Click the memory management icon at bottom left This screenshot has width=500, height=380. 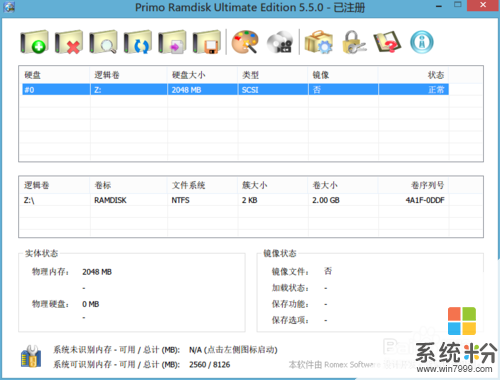coord(31,356)
